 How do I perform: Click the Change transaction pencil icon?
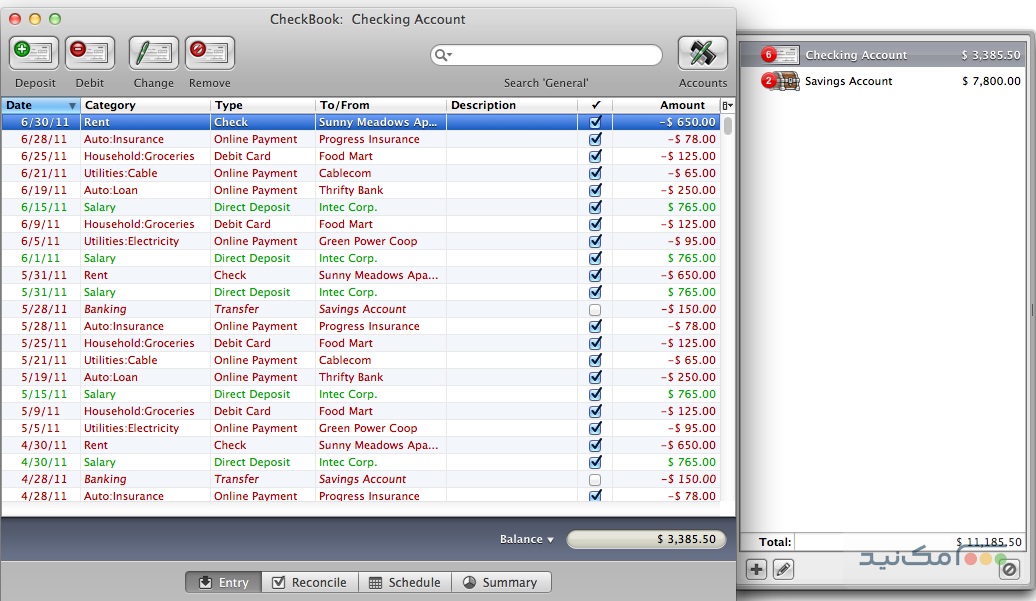153,53
